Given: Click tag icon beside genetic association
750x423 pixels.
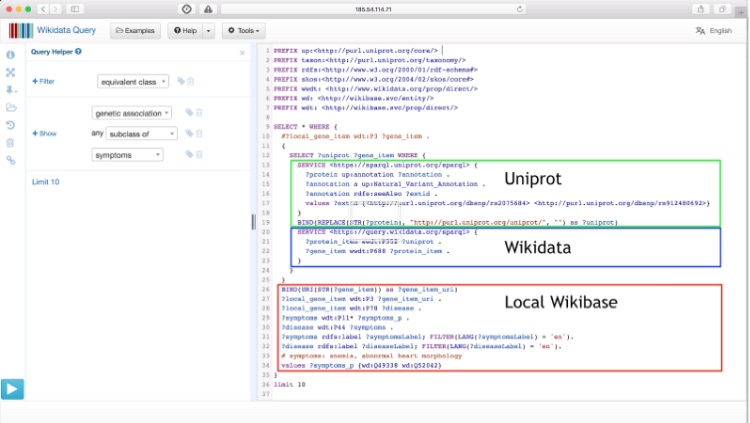Looking at the screenshot, I should click(189, 112).
